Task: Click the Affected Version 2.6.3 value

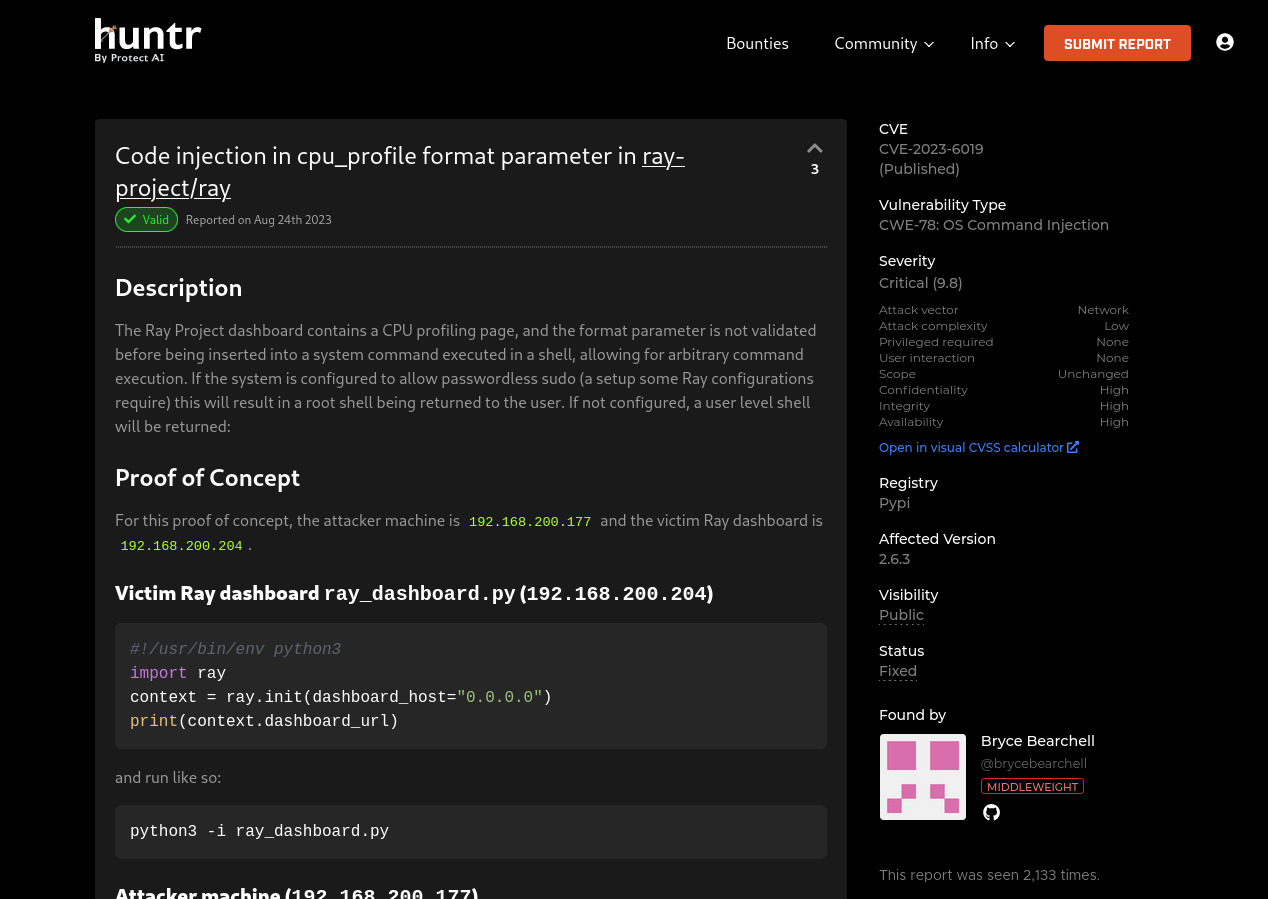Action: 894,559
